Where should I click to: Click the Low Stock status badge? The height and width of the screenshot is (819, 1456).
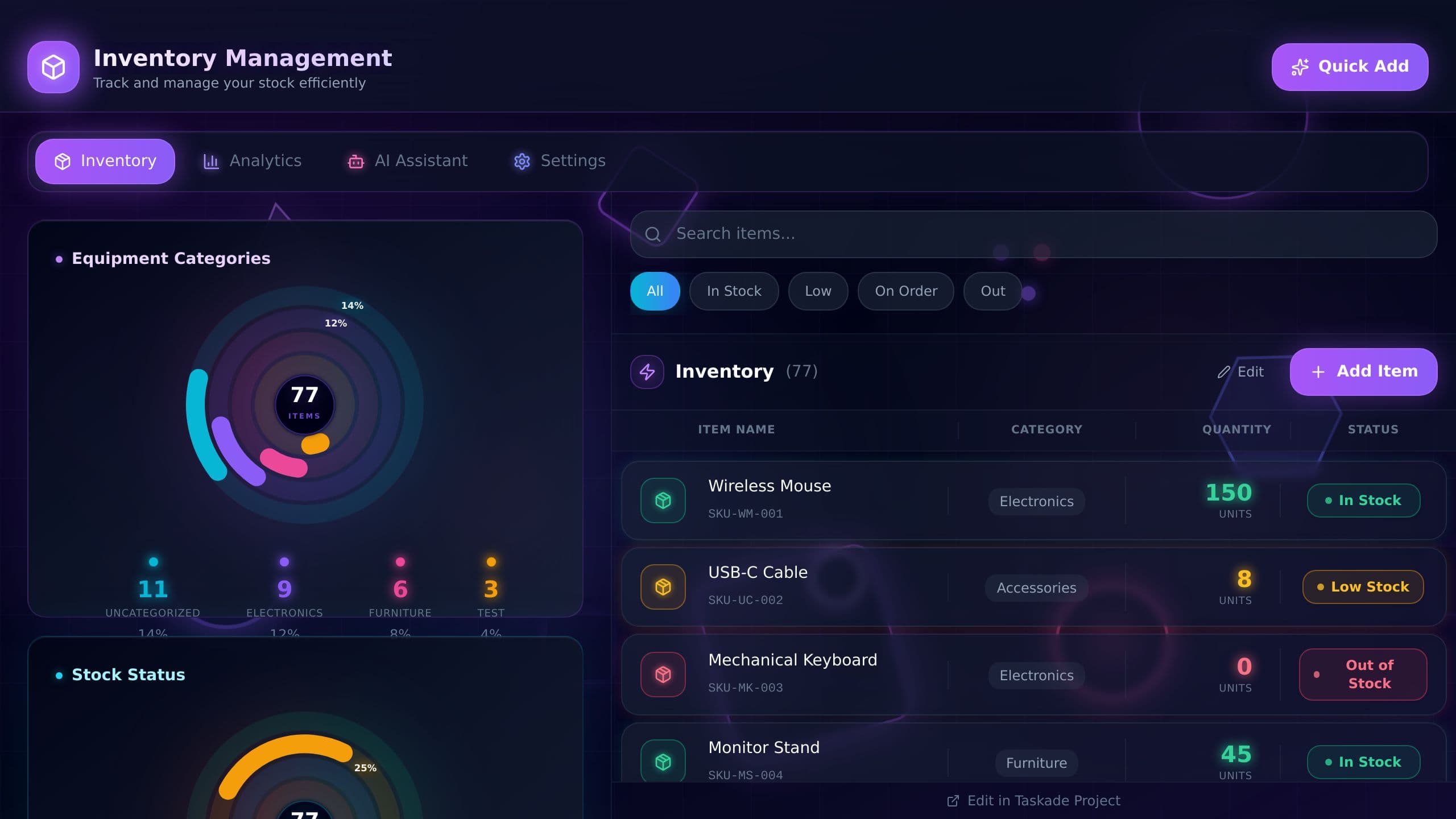[x=1364, y=587]
